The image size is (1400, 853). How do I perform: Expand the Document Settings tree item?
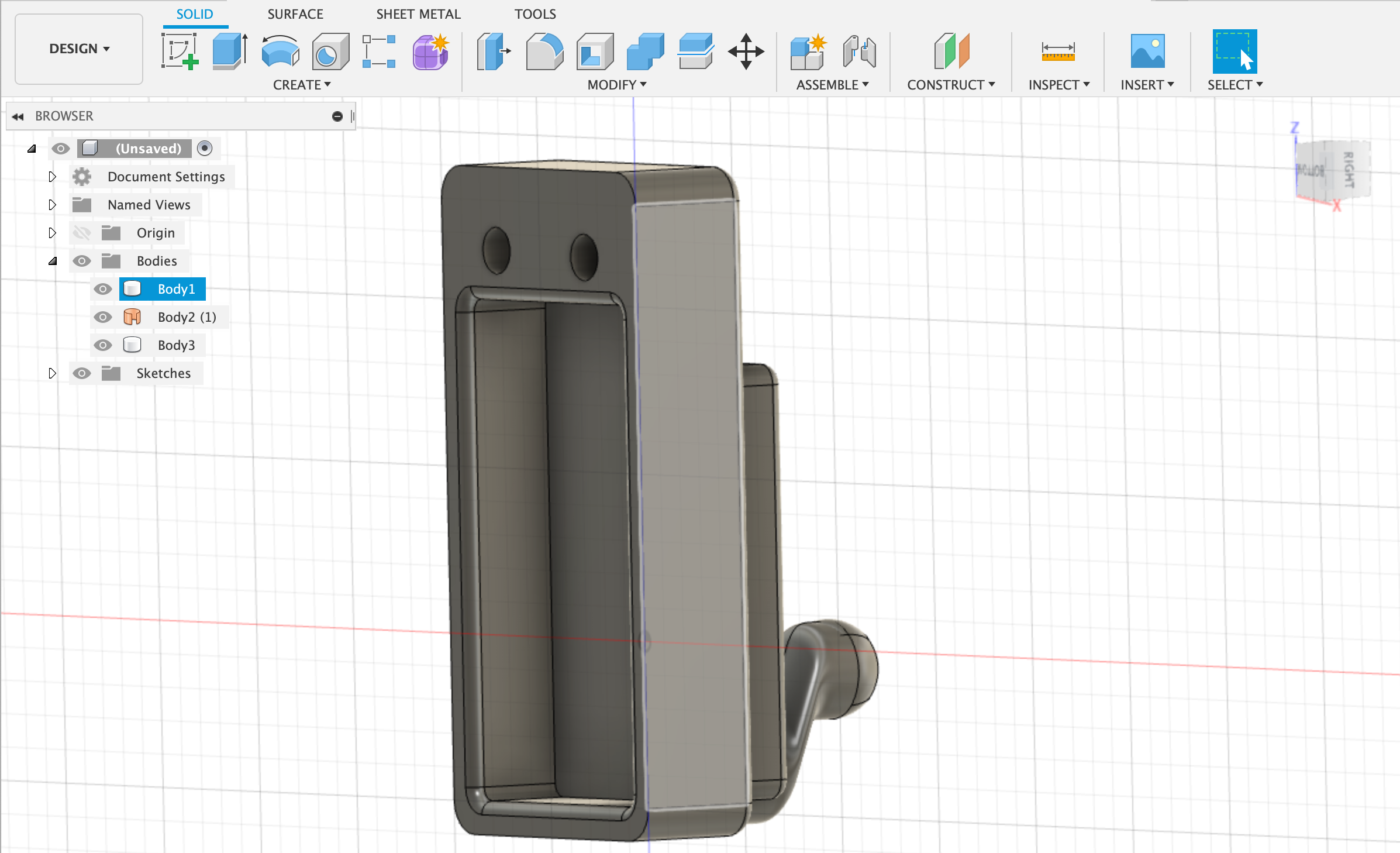52,176
